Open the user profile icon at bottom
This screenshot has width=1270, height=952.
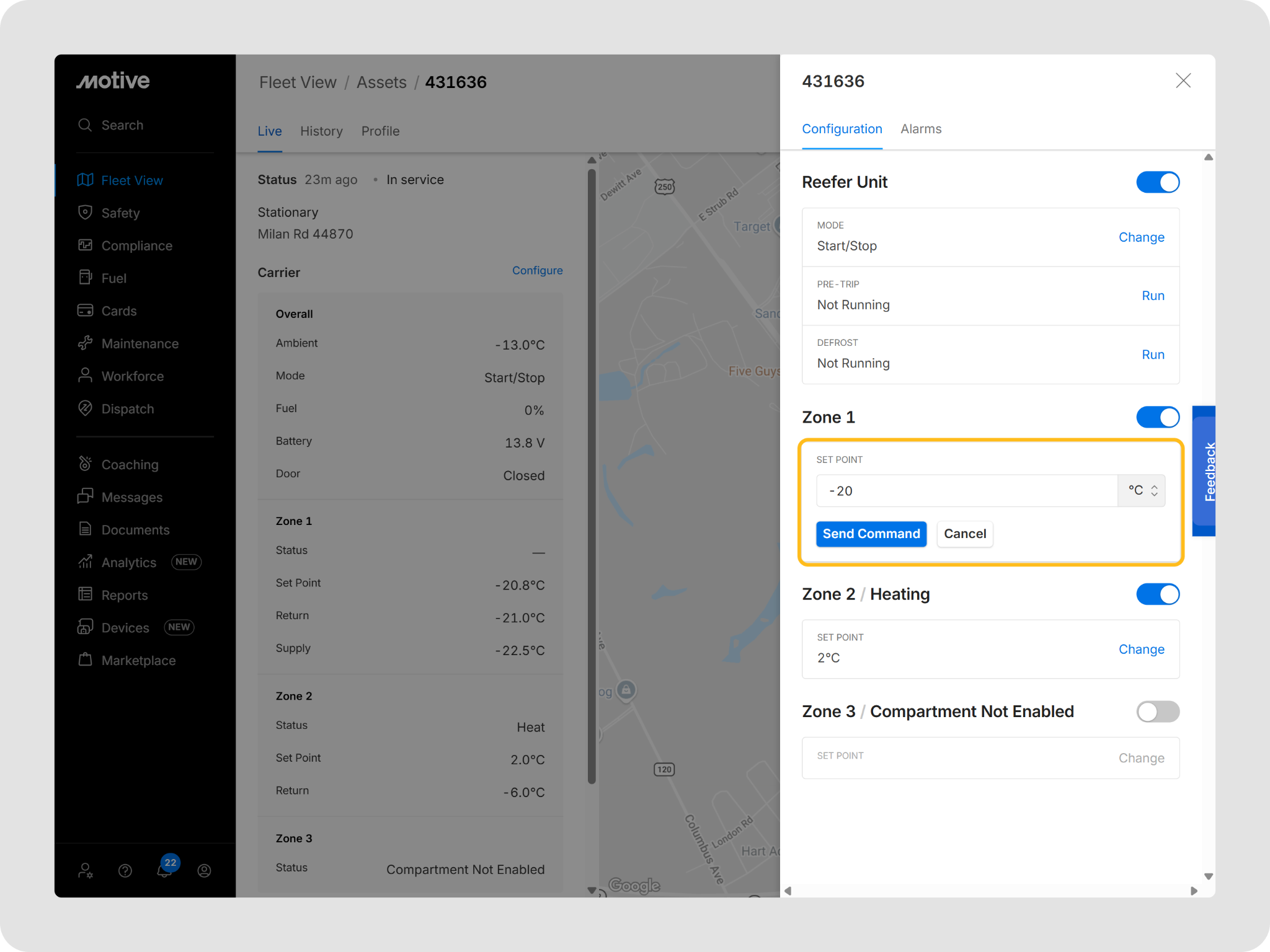(204, 871)
